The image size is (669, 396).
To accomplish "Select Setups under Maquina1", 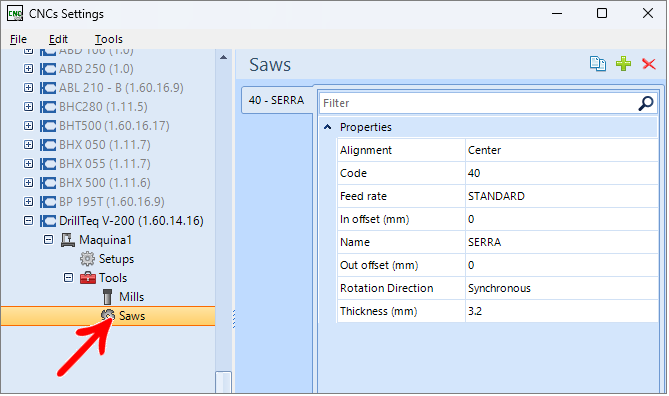I will coord(116,259).
